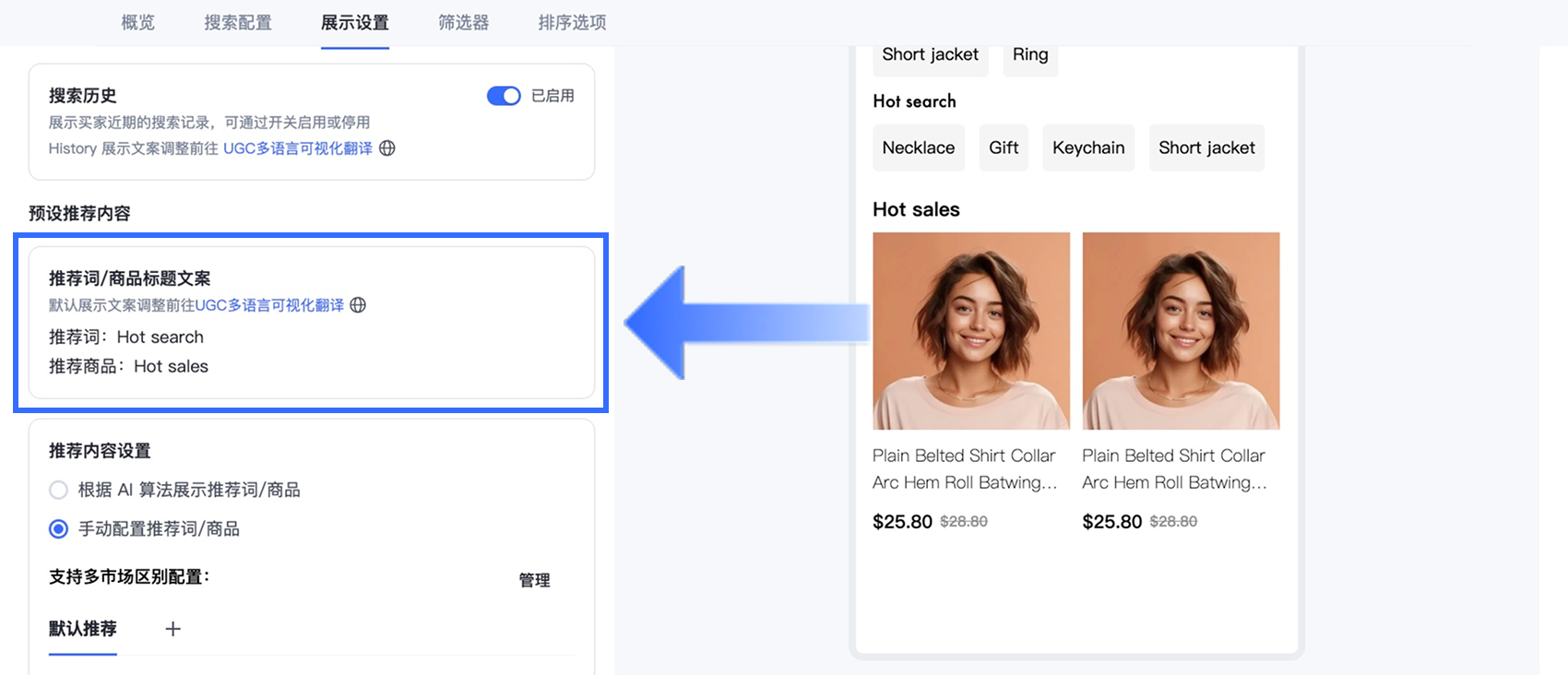Toggle the 搜索历史 switch off
The height and width of the screenshot is (675, 1568).
504,96
